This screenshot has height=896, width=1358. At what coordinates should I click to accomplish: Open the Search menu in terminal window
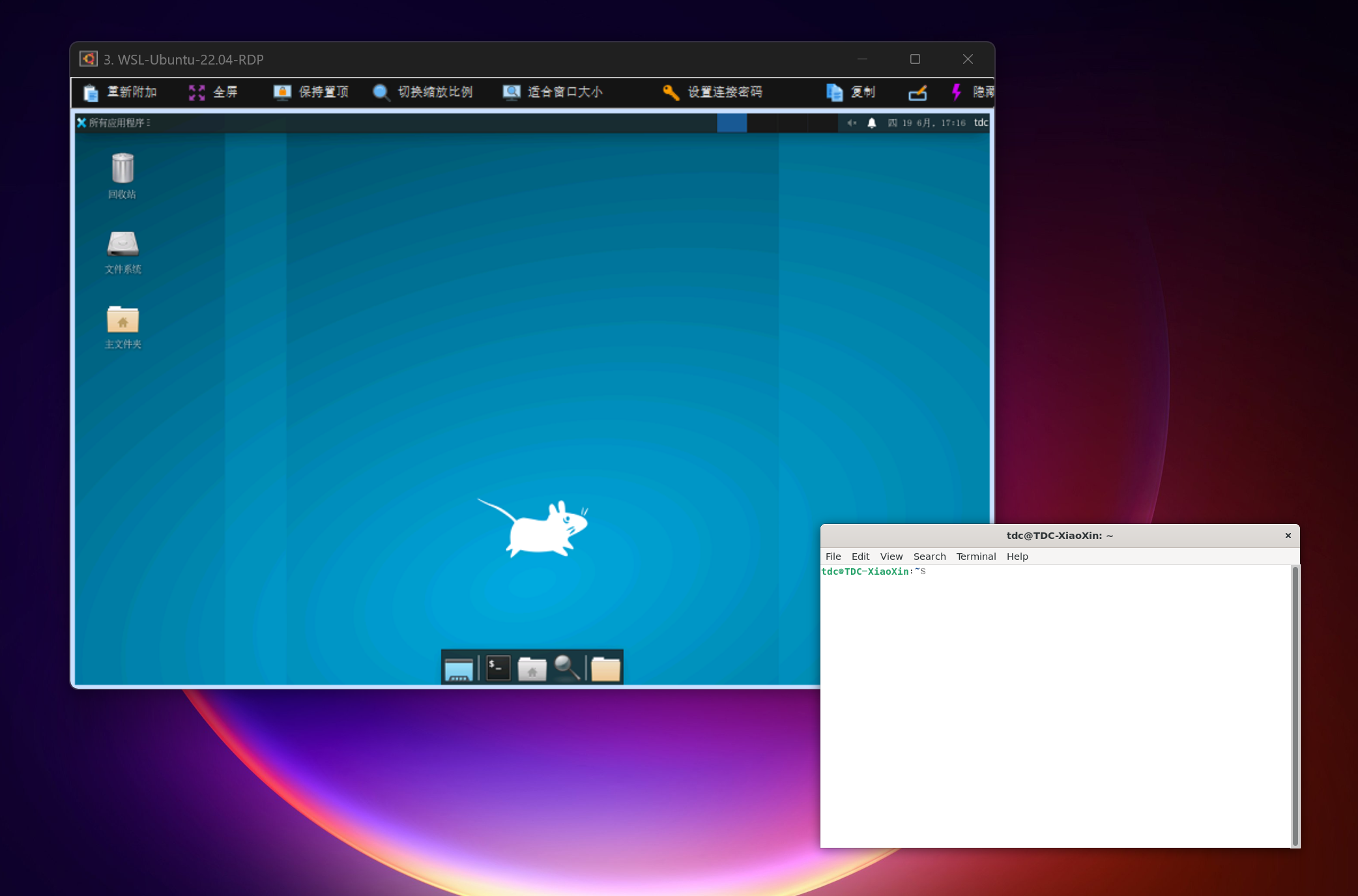[929, 556]
